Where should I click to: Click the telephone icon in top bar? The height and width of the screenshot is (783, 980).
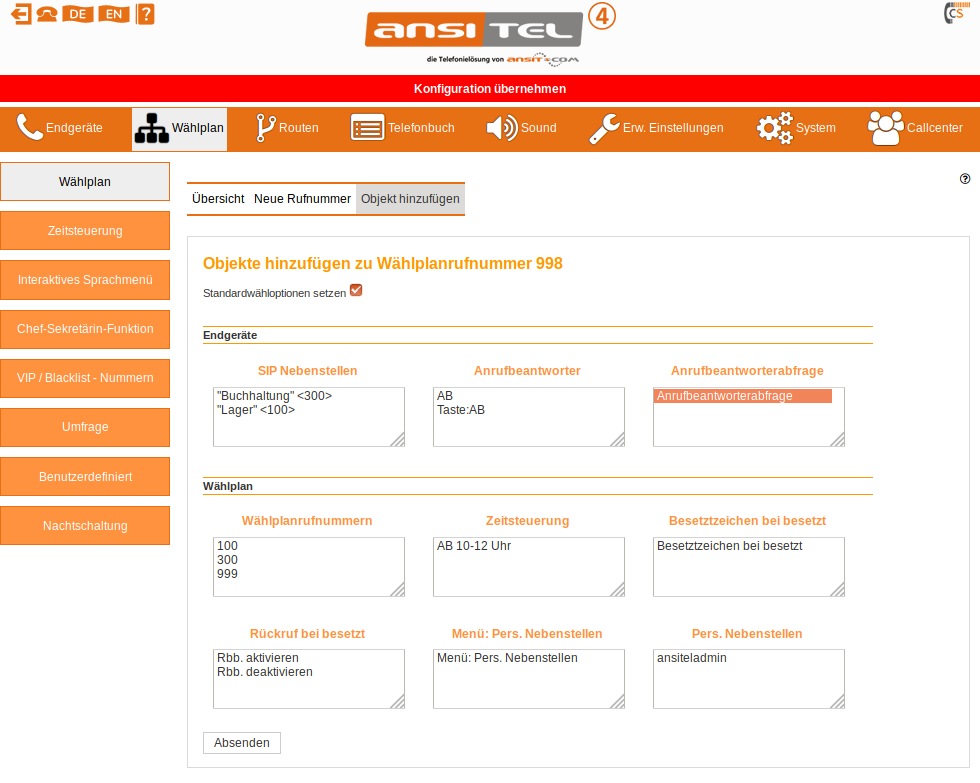tap(46, 14)
